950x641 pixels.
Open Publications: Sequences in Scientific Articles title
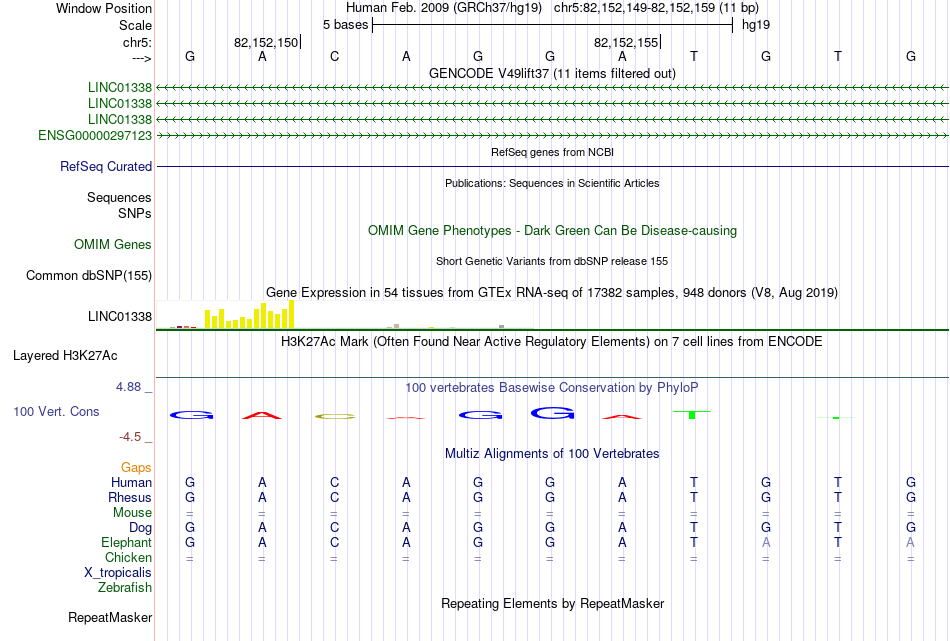552,183
